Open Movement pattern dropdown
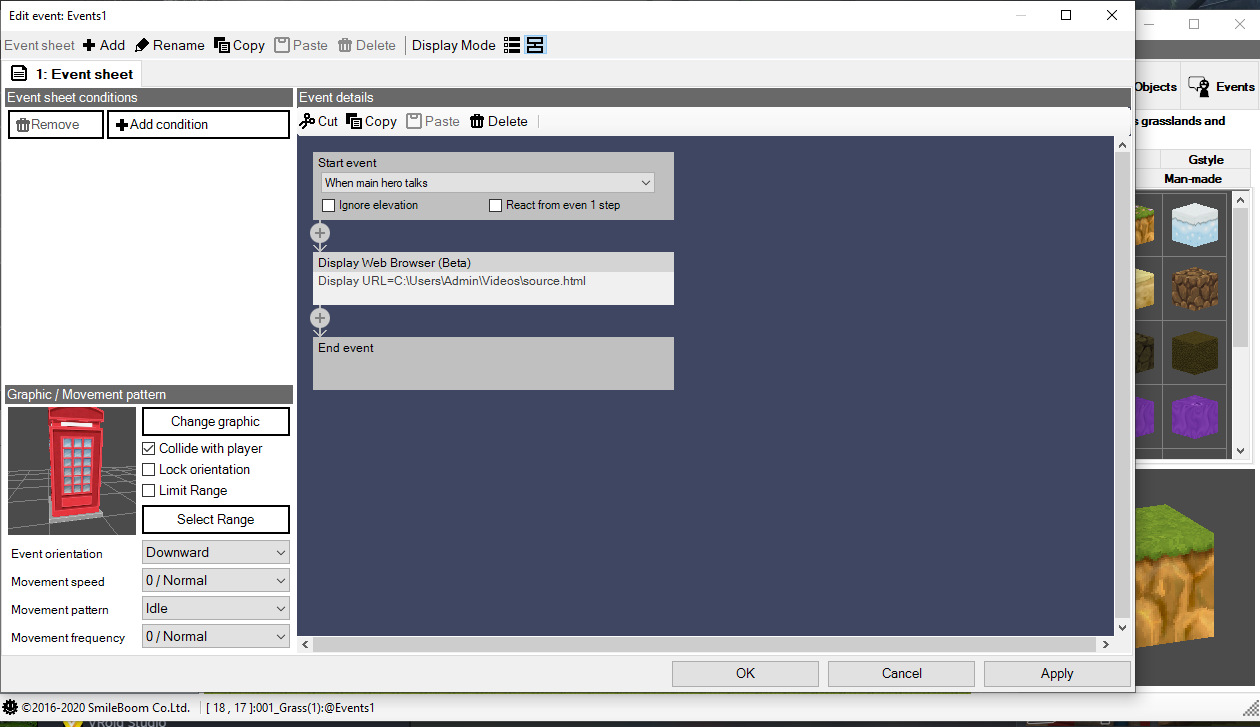The height and width of the screenshot is (727, 1260). [216, 608]
